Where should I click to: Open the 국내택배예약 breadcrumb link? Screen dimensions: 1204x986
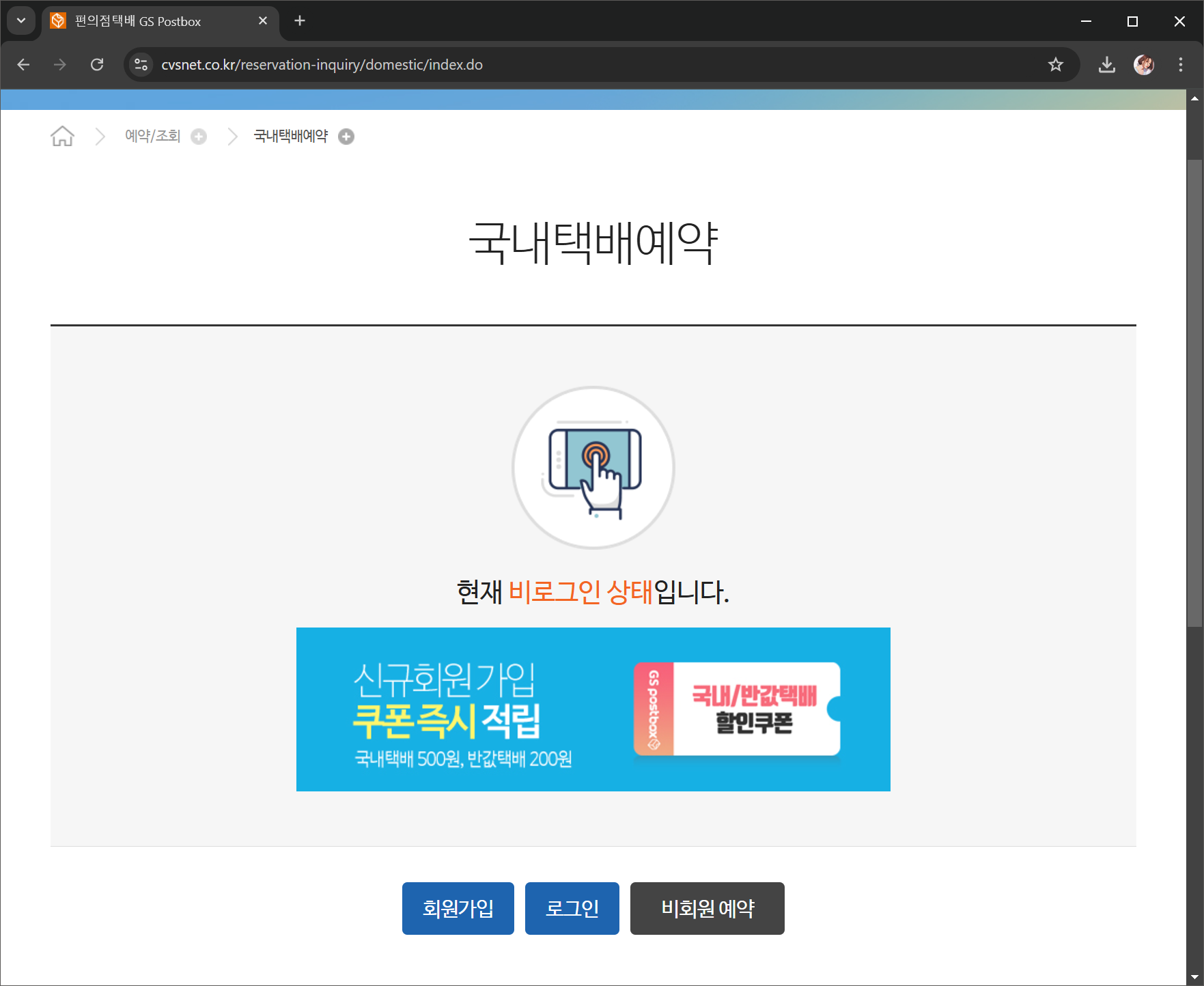coord(291,136)
